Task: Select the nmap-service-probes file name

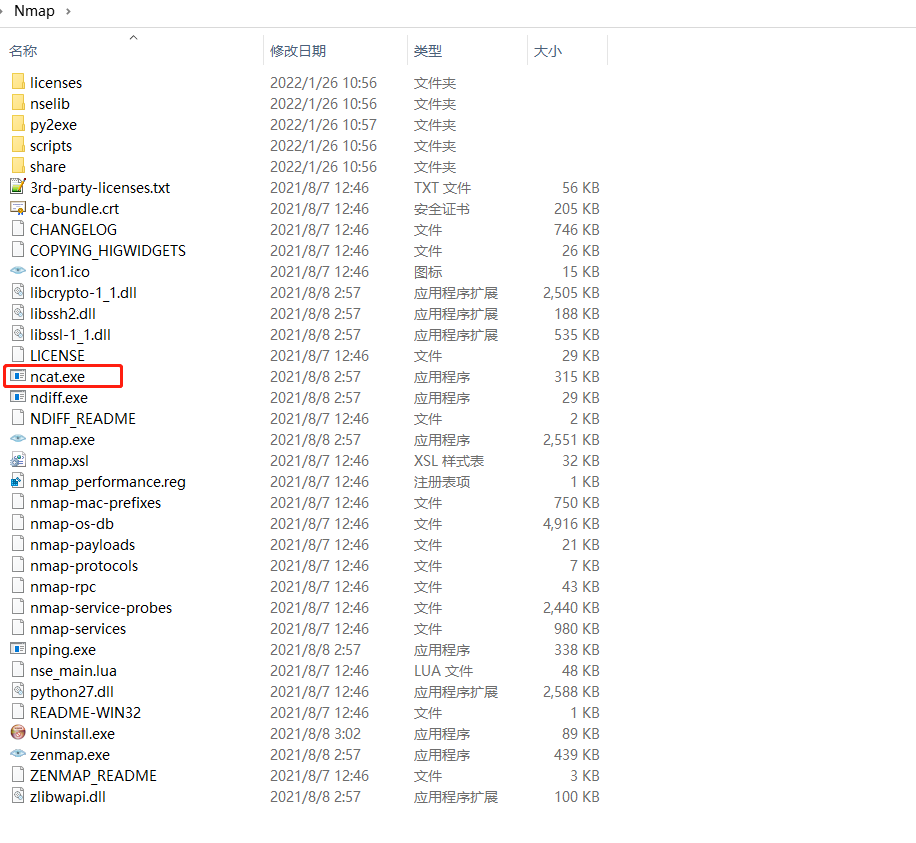Action: pyautogui.click(x=101, y=608)
